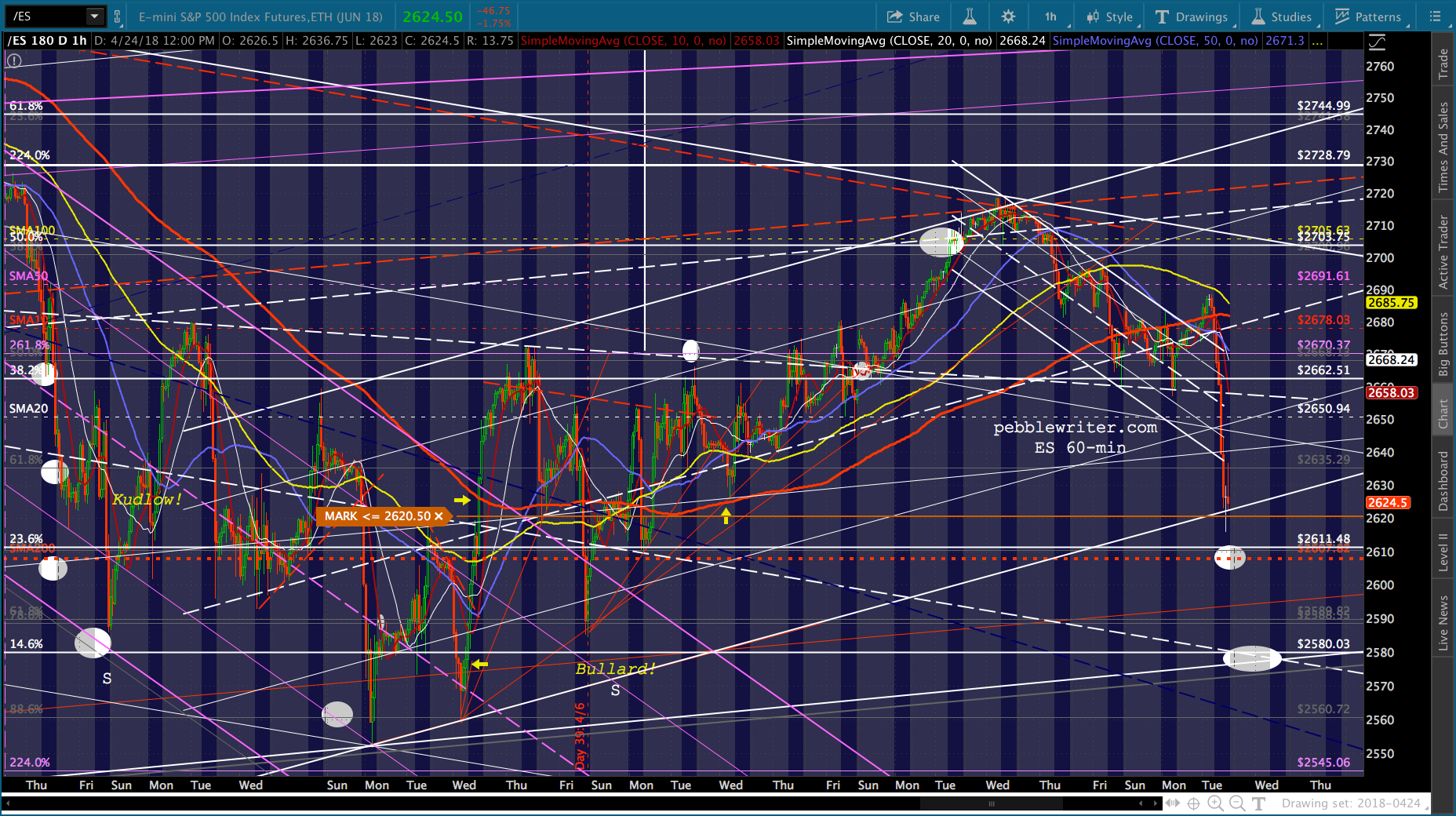1456x816 pixels.
Task: Open the Drawings menu
Action: tap(1192, 16)
